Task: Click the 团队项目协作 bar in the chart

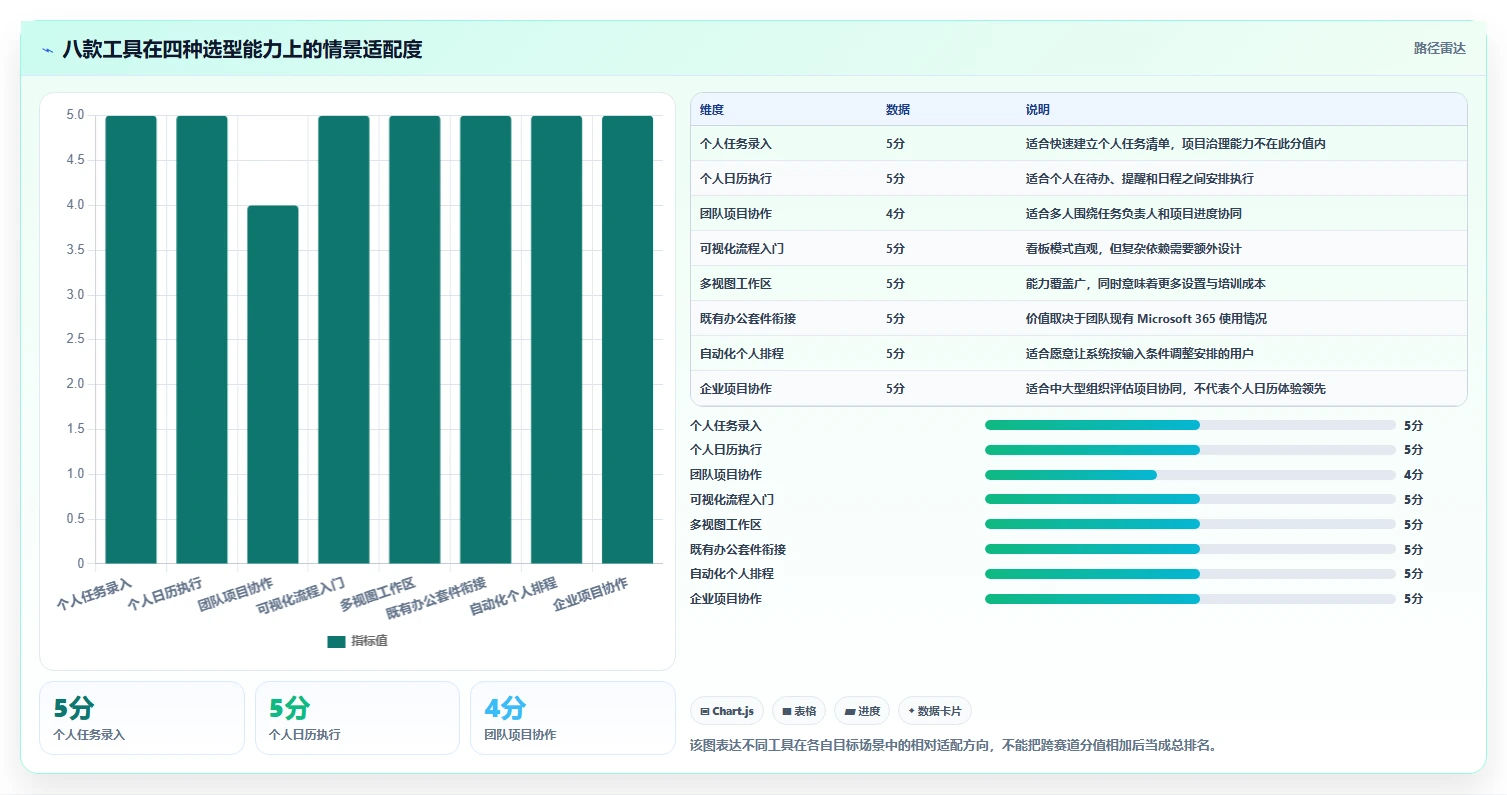Action: click(x=273, y=385)
